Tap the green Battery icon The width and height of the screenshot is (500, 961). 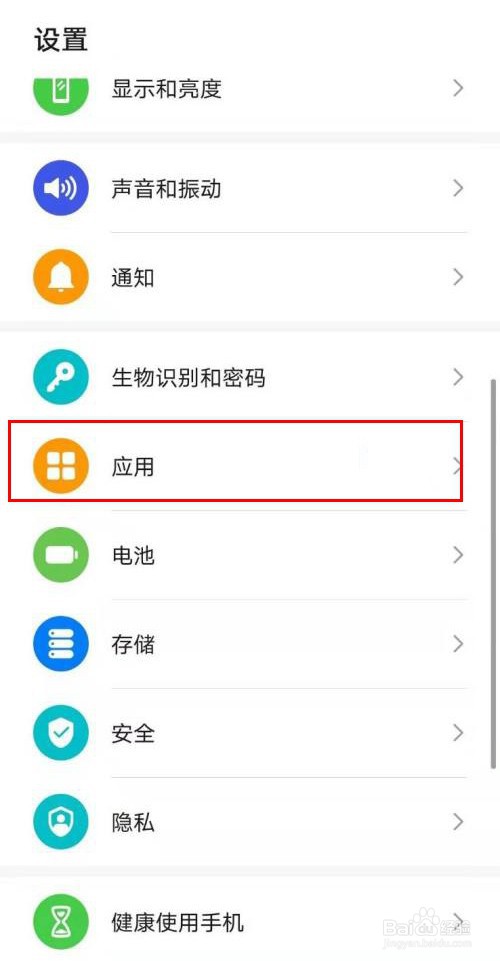(61, 555)
